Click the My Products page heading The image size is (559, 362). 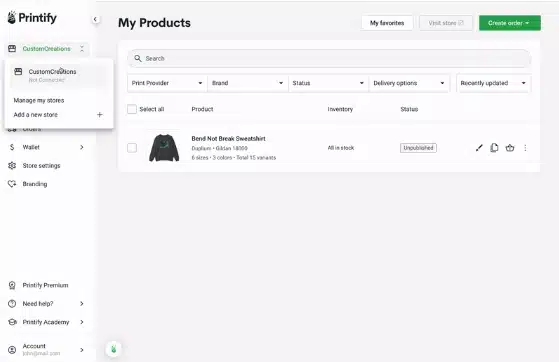click(154, 23)
